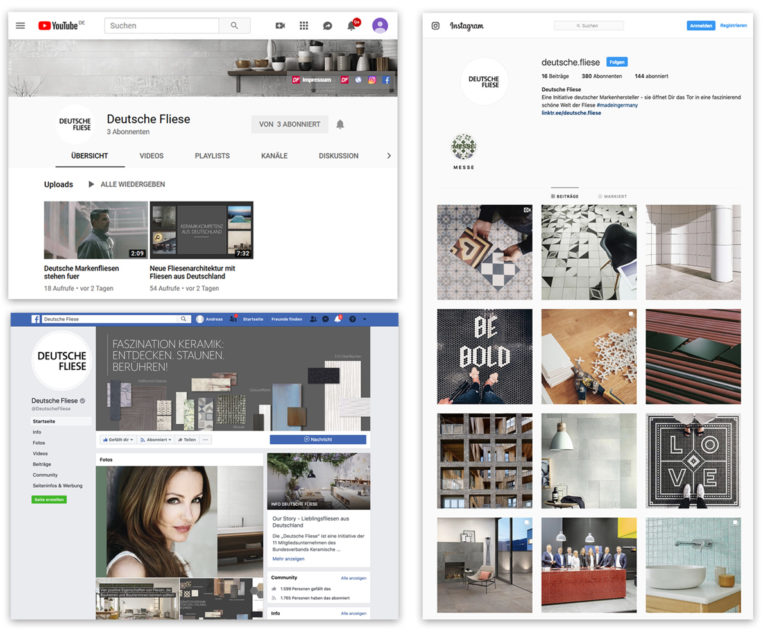770x638 pixels.
Task: Select Fotos in Facebook page sidebar
Action: 39,443
